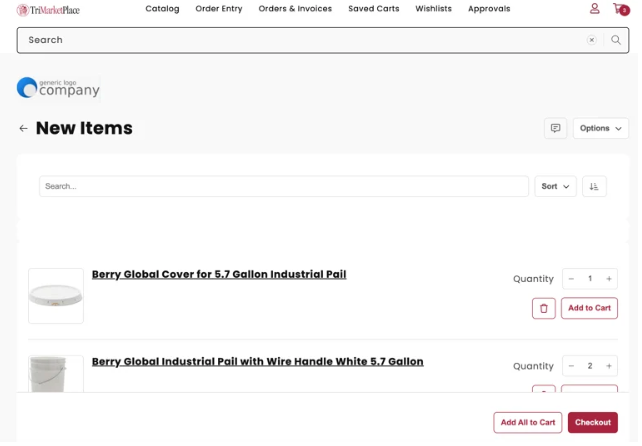Viewport: 642px width, 446px height.
Task: Open the Saved Carts menu
Action: 373,9
